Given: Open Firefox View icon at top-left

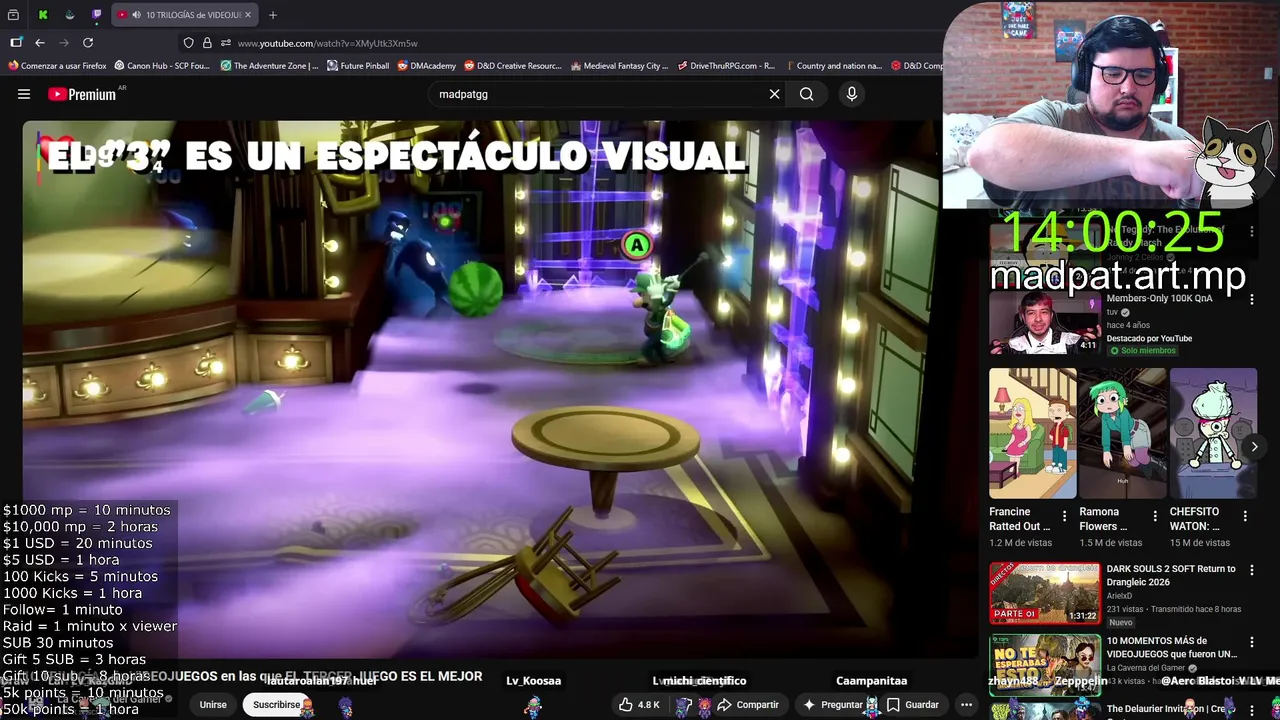Looking at the screenshot, I should point(13,15).
